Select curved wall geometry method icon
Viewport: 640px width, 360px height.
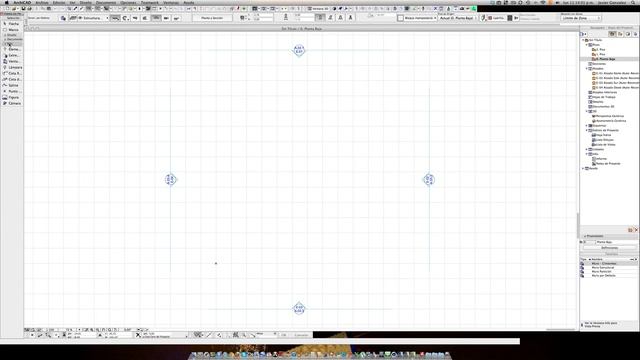(125, 18)
